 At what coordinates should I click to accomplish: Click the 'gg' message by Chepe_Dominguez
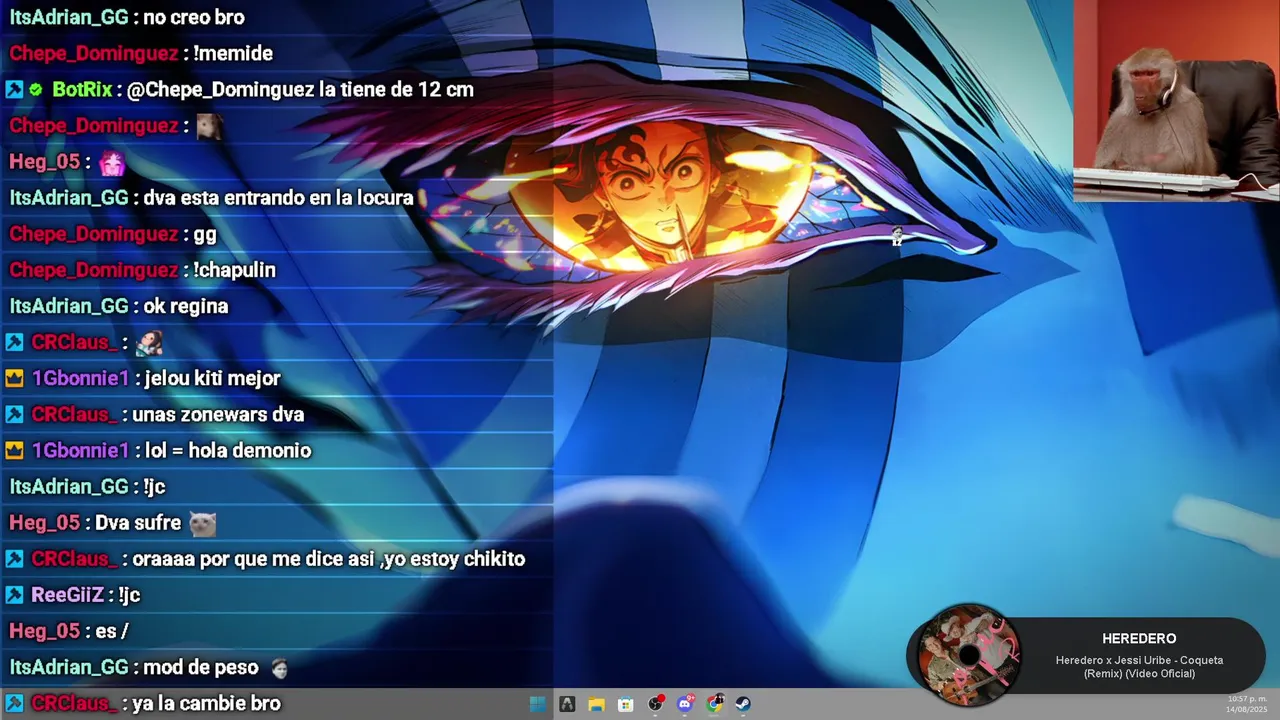coord(204,235)
